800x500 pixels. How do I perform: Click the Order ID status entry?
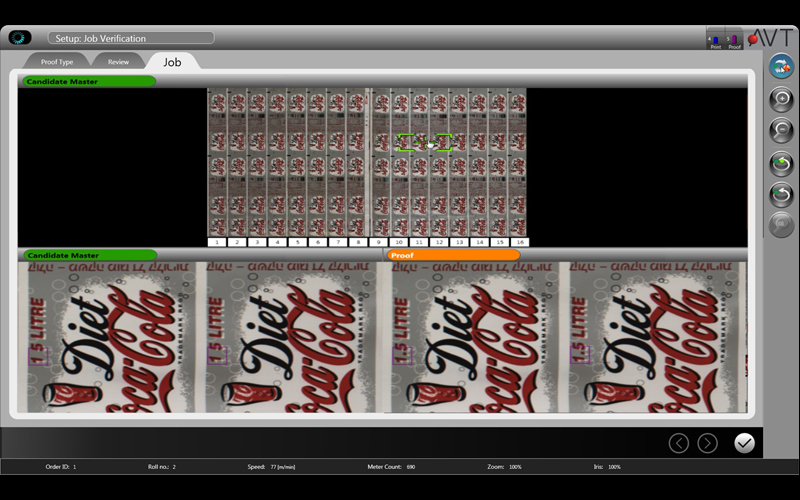(61, 467)
